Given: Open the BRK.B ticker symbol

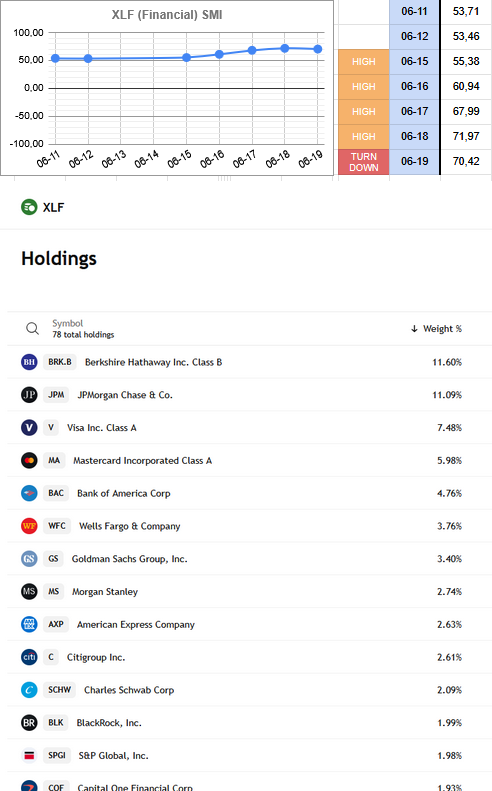Looking at the screenshot, I should pos(60,362).
